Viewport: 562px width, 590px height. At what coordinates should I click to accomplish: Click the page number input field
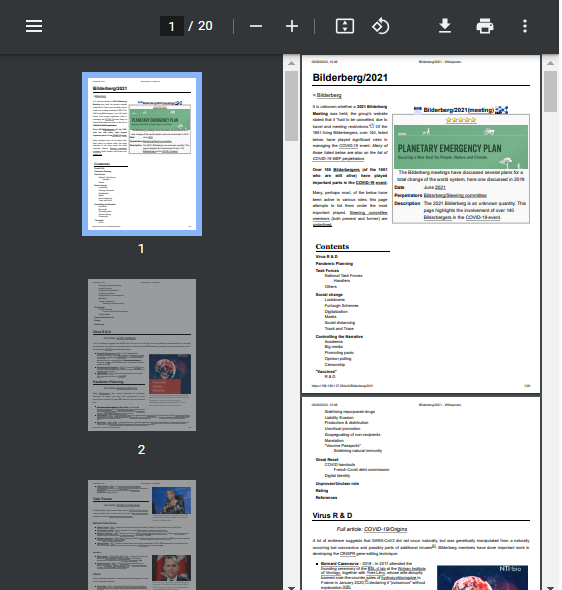(x=172, y=26)
